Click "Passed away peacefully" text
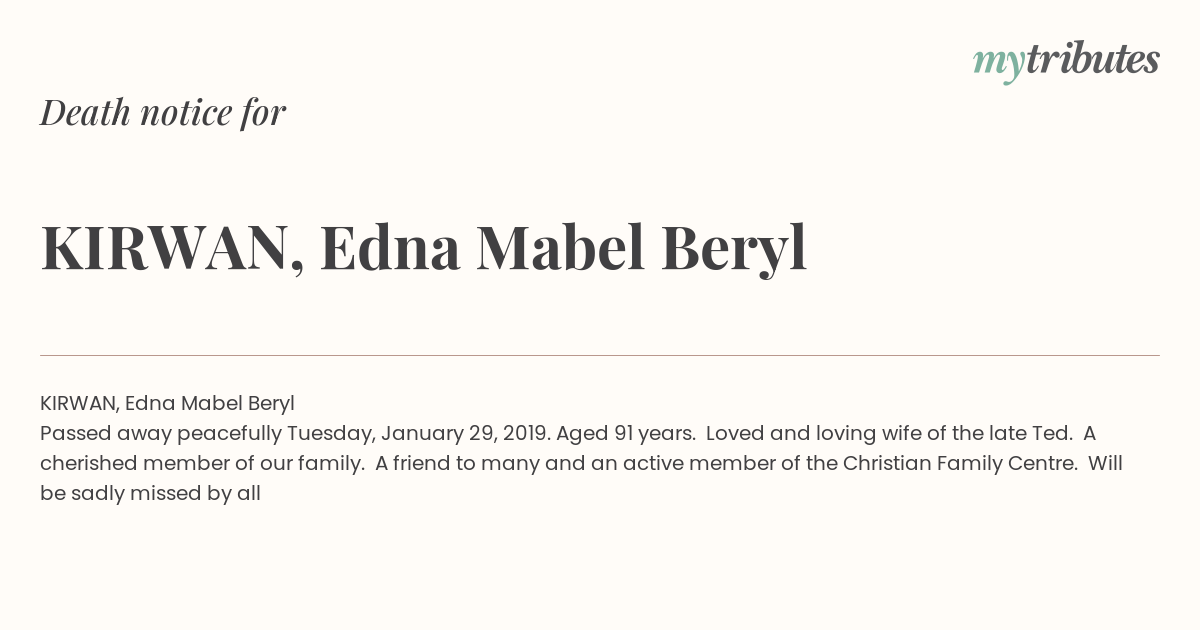The width and height of the screenshot is (1200, 630). [x=161, y=434]
